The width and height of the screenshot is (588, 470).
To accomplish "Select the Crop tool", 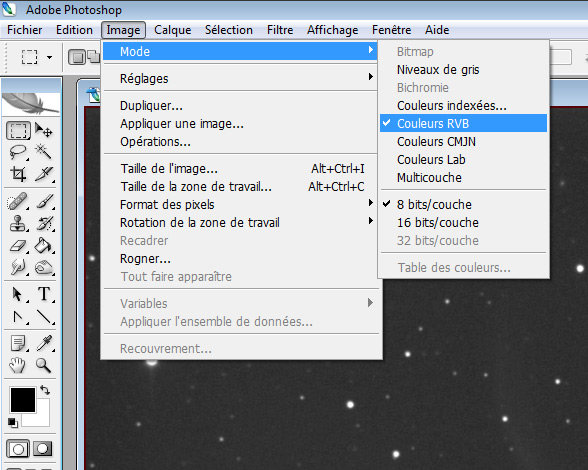I will 18,174.
